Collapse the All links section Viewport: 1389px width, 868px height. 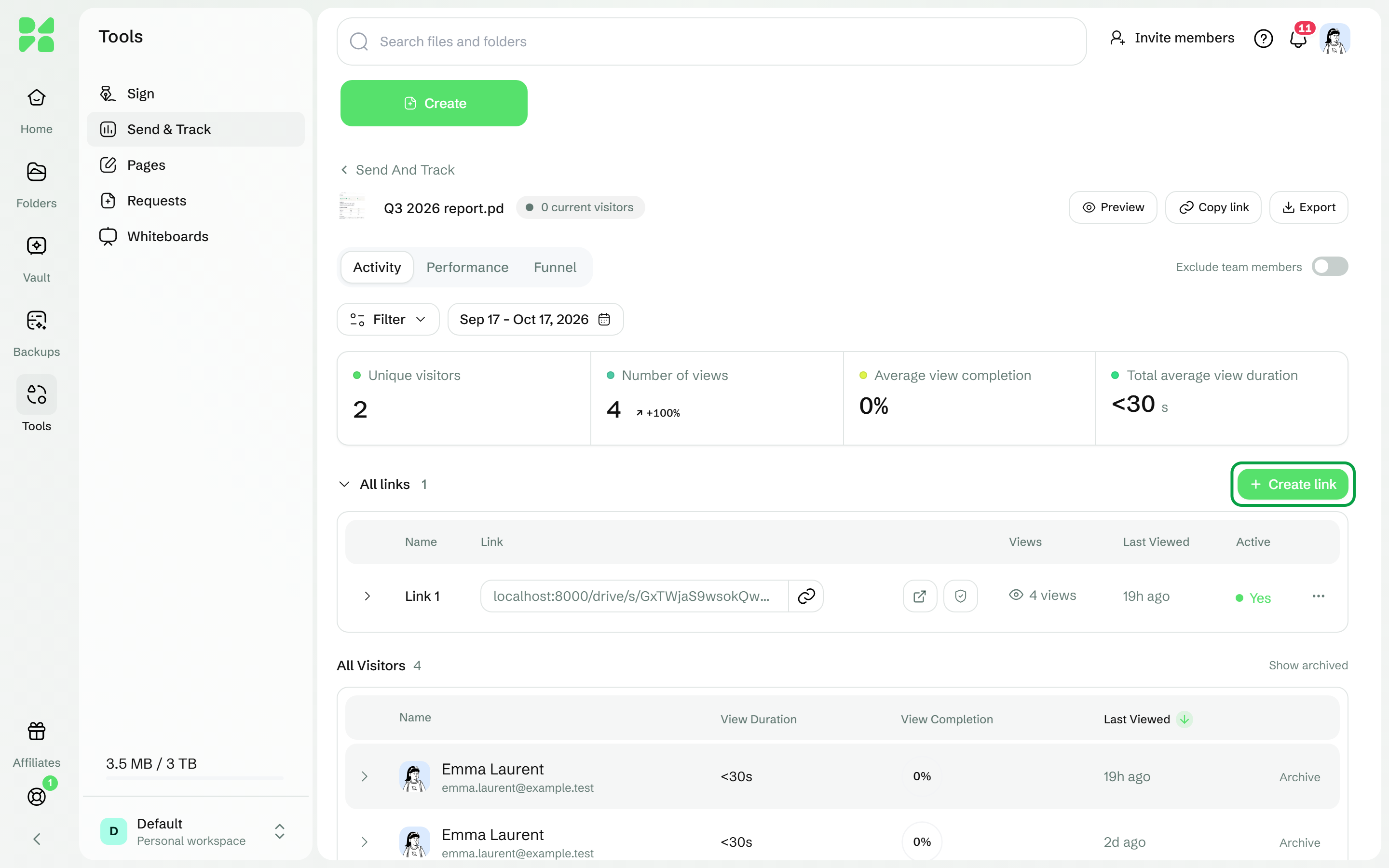click(x=344, y=484)
